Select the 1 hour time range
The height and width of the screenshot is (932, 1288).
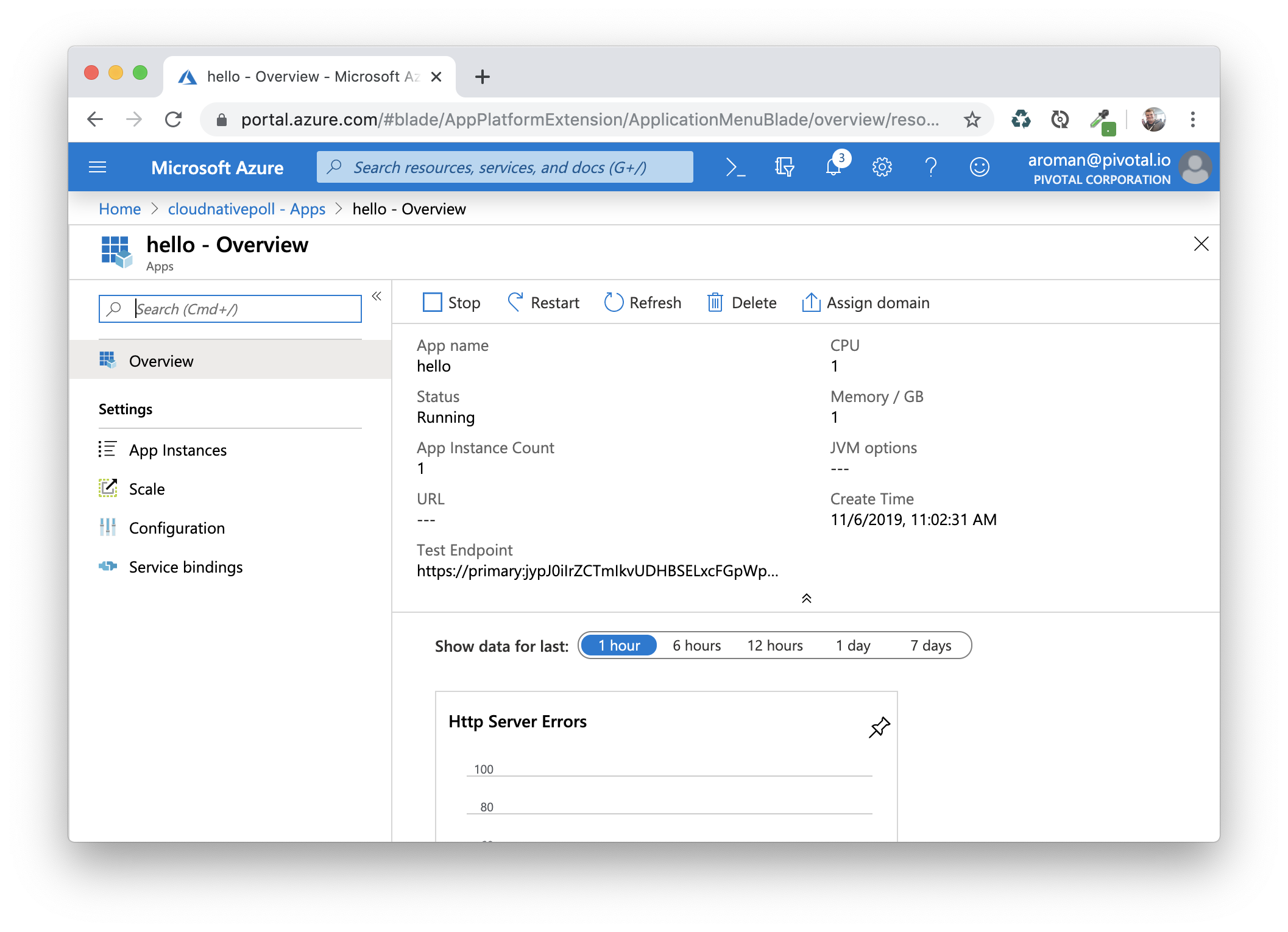pyautogui.click(x=618, y=646)
